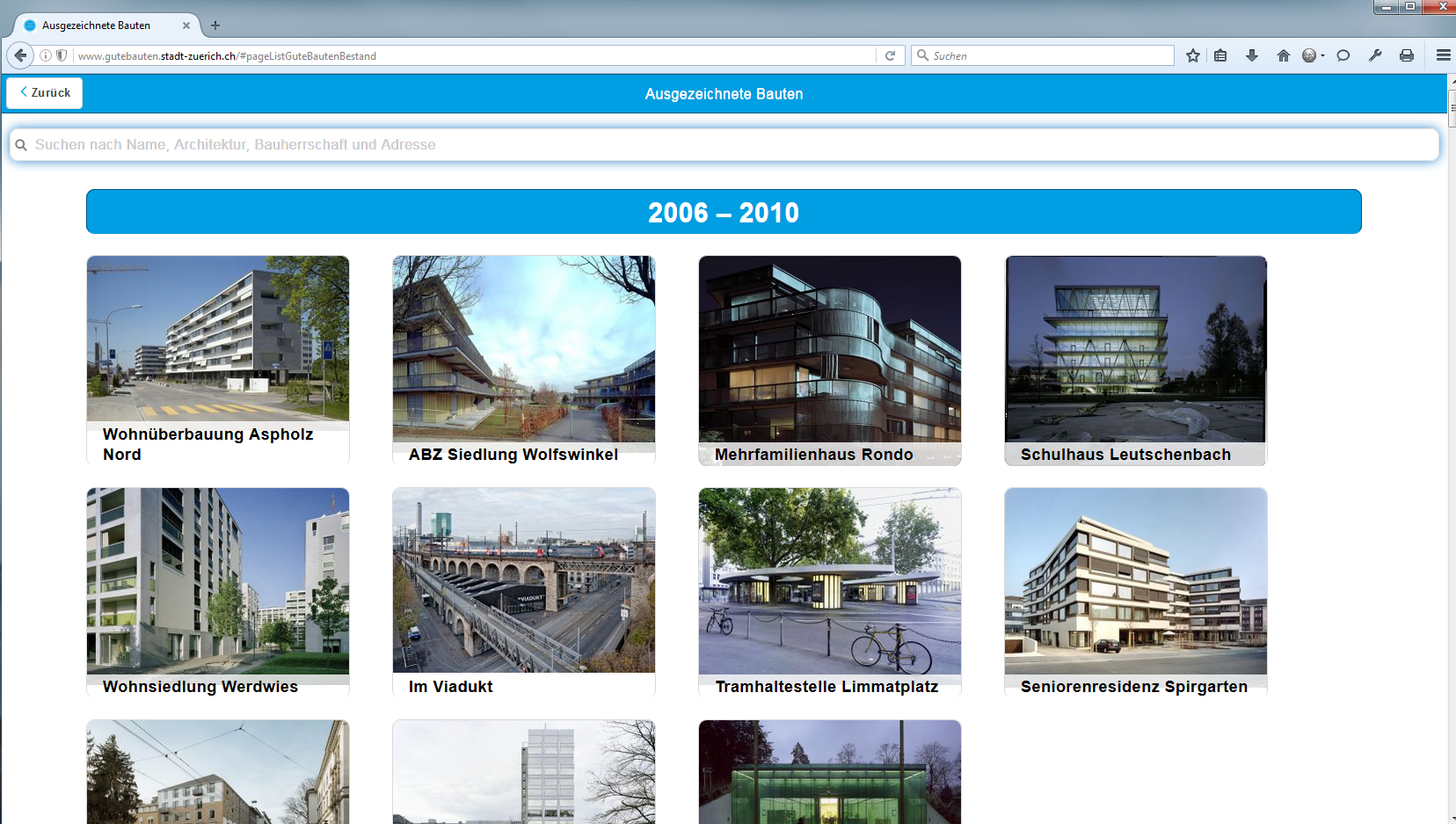Click the Schulhaus Leutschenbach title
The height and width of the screenshot is (824, 1456).
click(1125, 455)
